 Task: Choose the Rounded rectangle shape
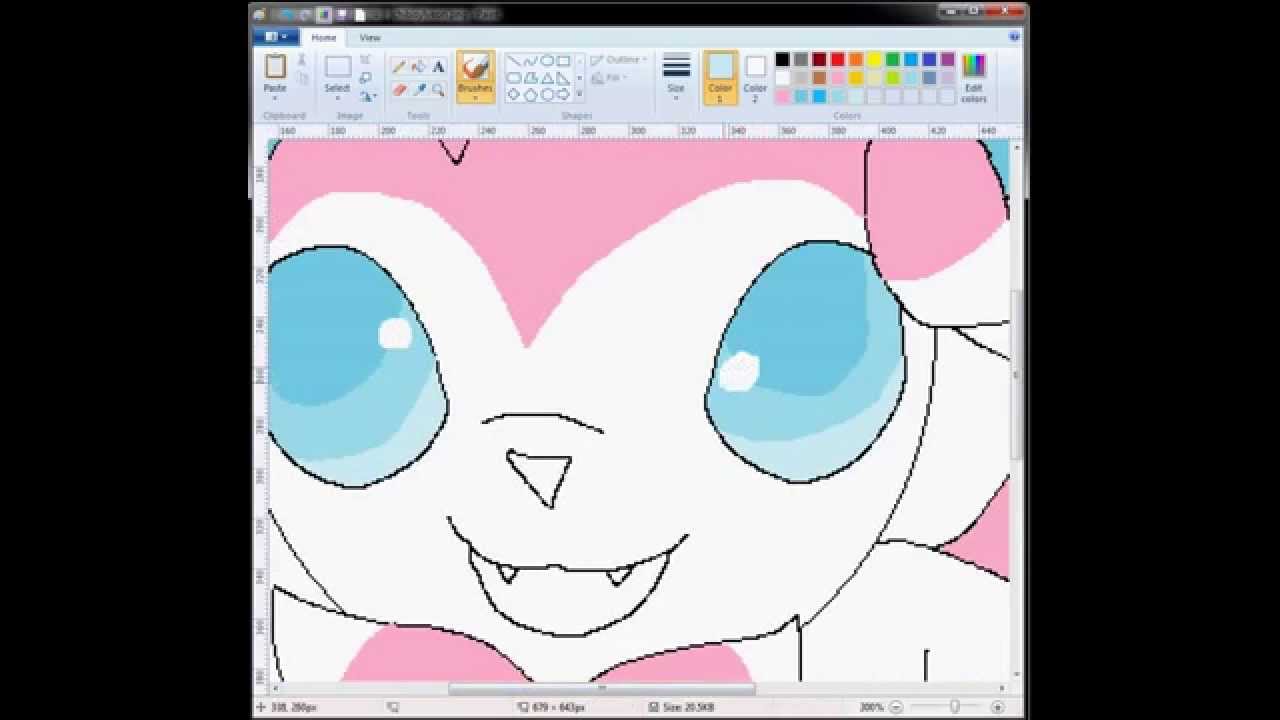(x=514, y=78)
